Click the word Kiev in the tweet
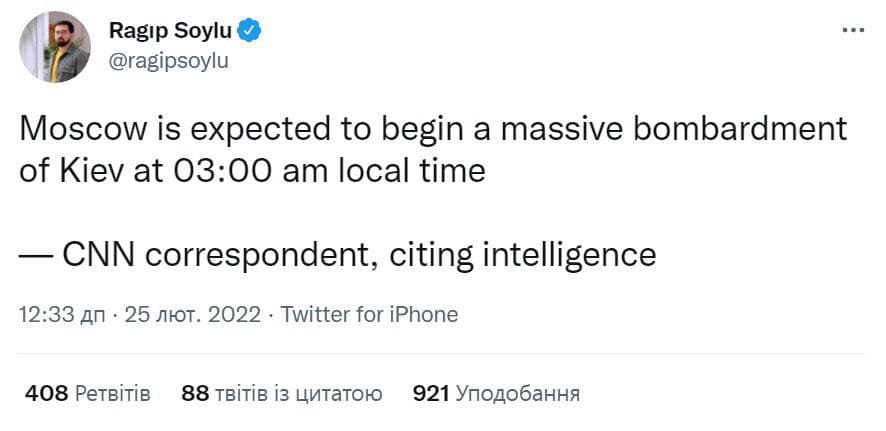886x431 pixels. click(99, 169)
